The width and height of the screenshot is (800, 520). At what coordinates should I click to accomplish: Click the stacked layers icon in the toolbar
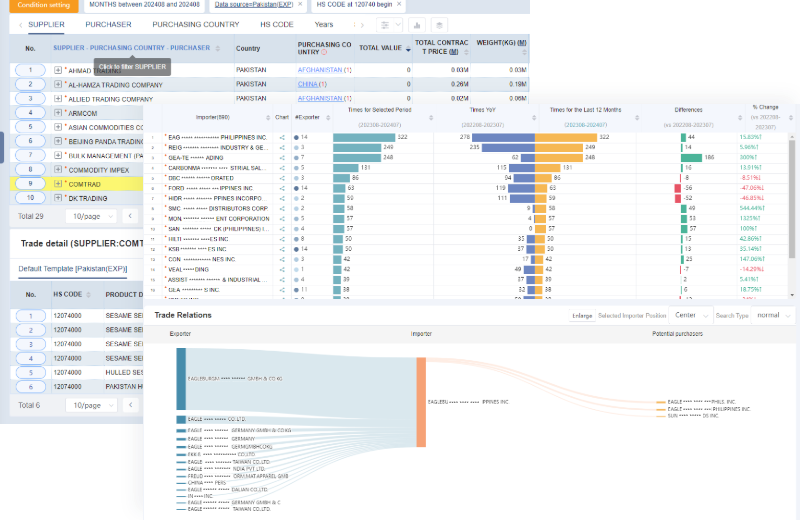(x=438, y=24)
